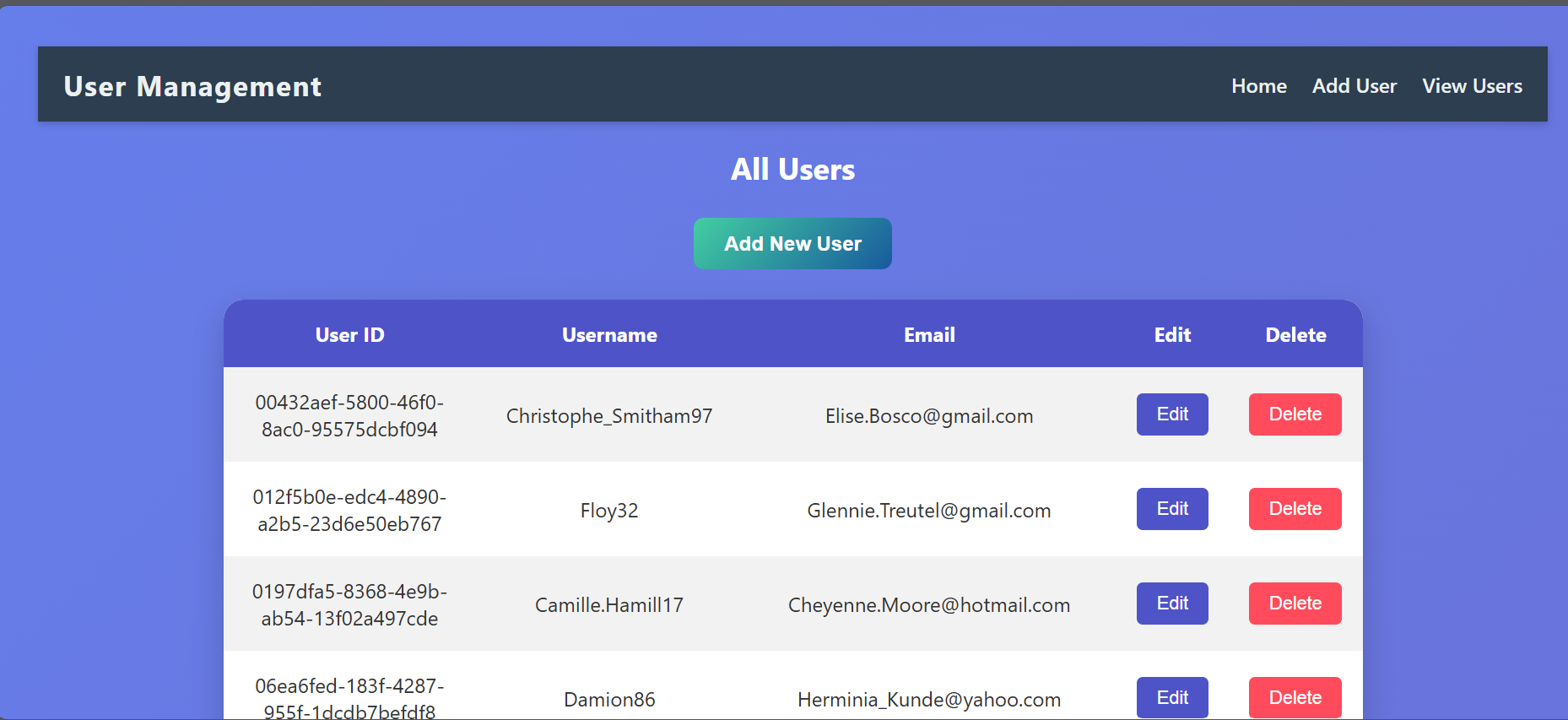Image resolution: width=1568 pixels, height=720 pixels.
Task: Edit user Christophe_Smitham97
Action: tap(1171, 414)
